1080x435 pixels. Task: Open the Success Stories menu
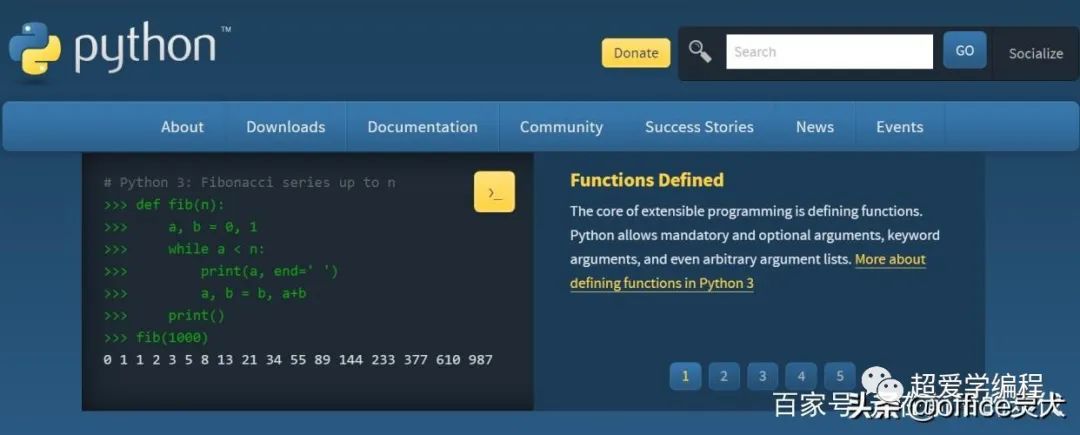699,127
